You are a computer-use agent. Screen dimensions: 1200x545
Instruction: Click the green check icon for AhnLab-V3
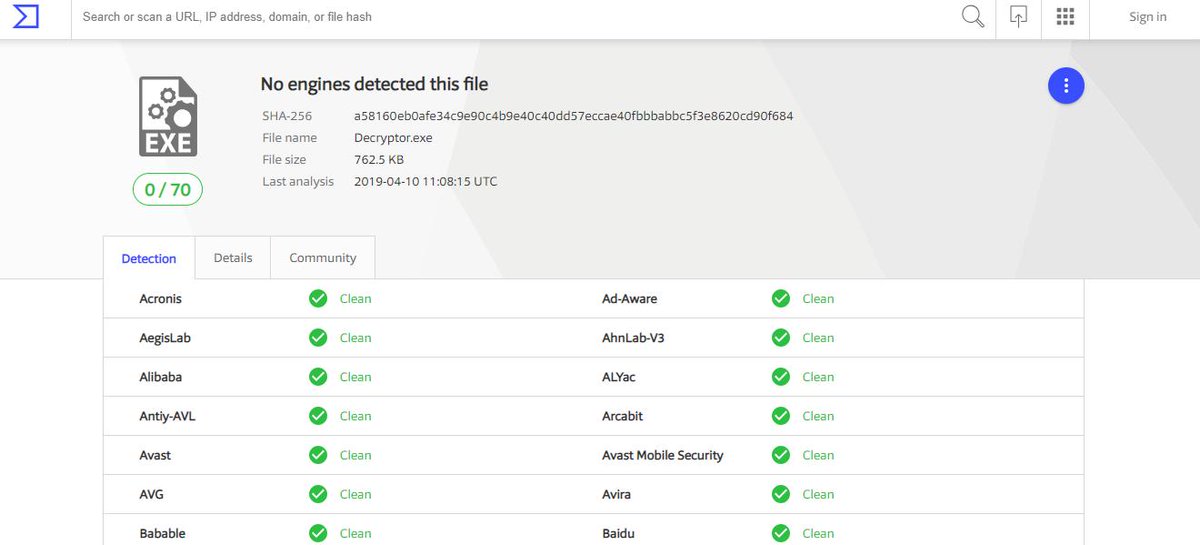(781, 338)
